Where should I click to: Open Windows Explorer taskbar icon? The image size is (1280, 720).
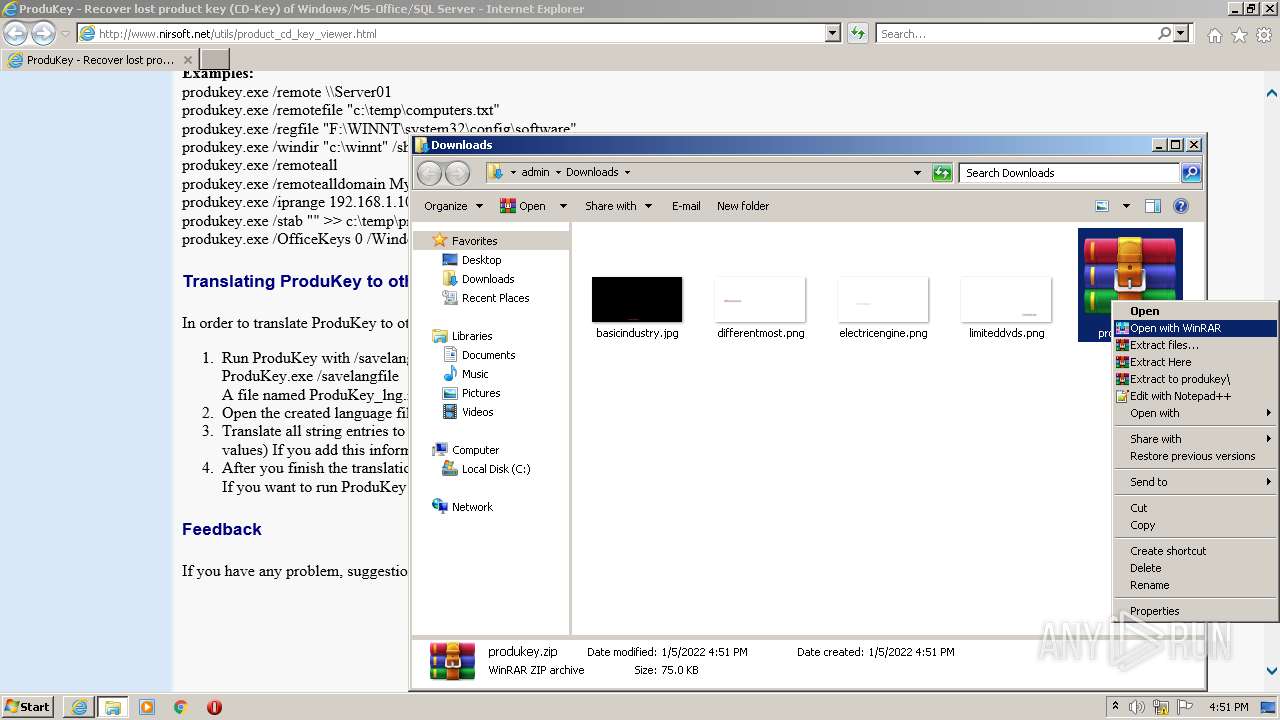click(112, 707)
